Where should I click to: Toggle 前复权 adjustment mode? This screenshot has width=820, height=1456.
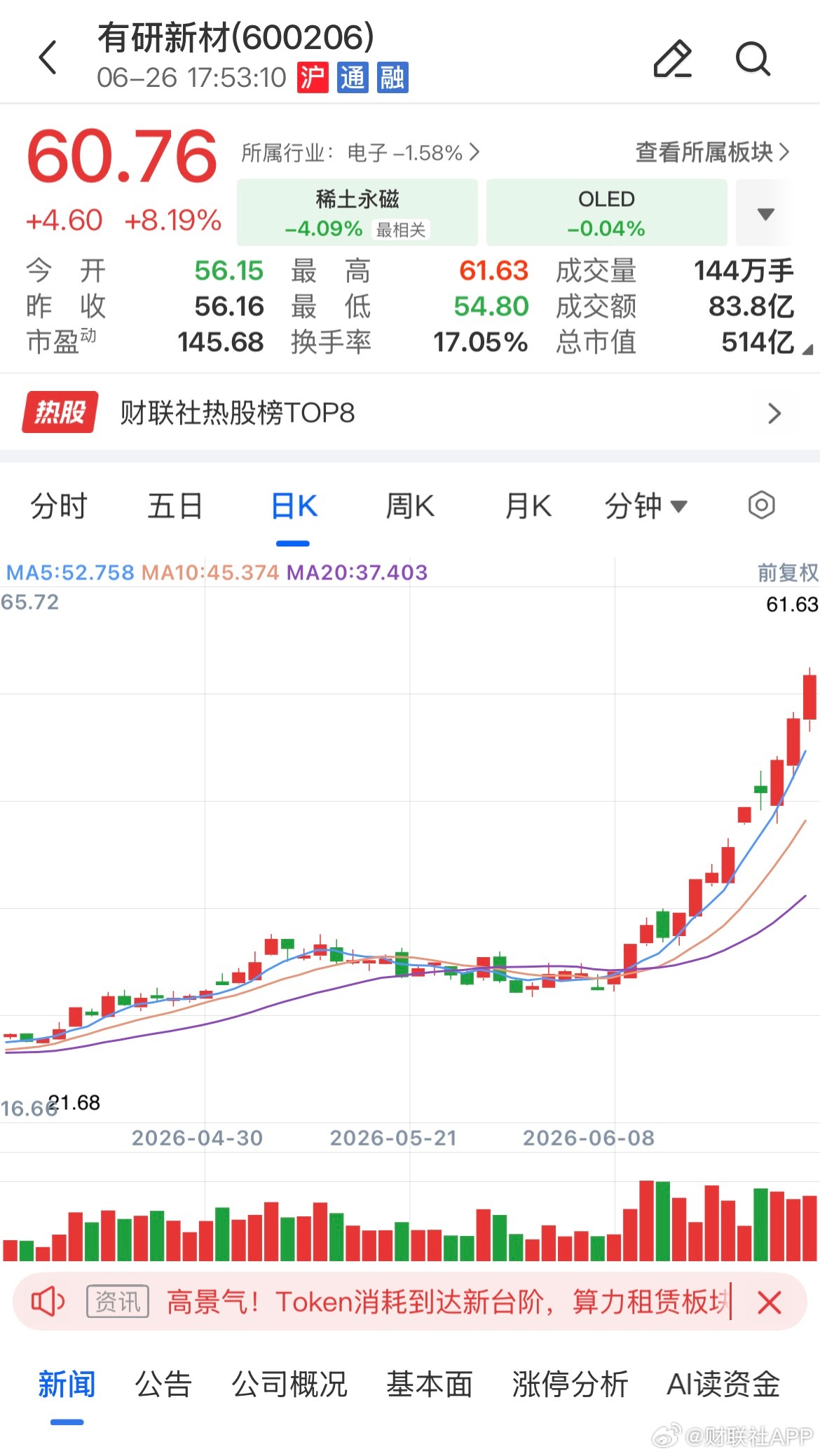(788, 572)
